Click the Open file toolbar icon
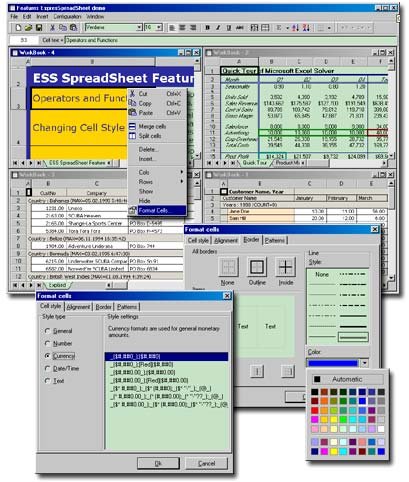Screen dimensions: 409x482 coord(28,28)
